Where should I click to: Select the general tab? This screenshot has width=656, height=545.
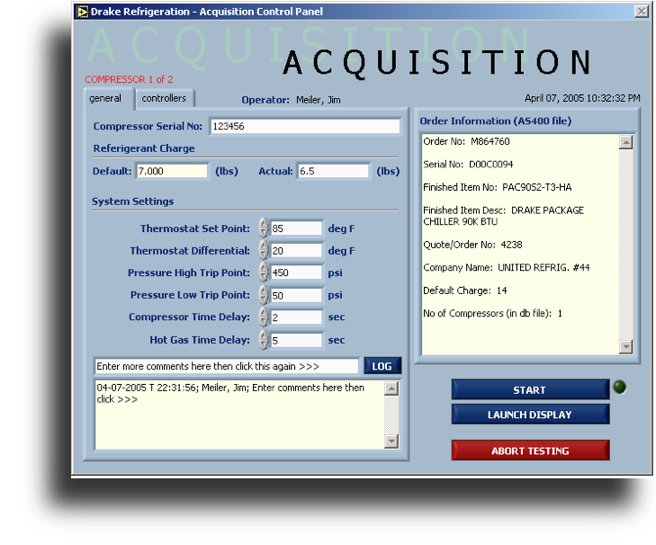point(105,98)
